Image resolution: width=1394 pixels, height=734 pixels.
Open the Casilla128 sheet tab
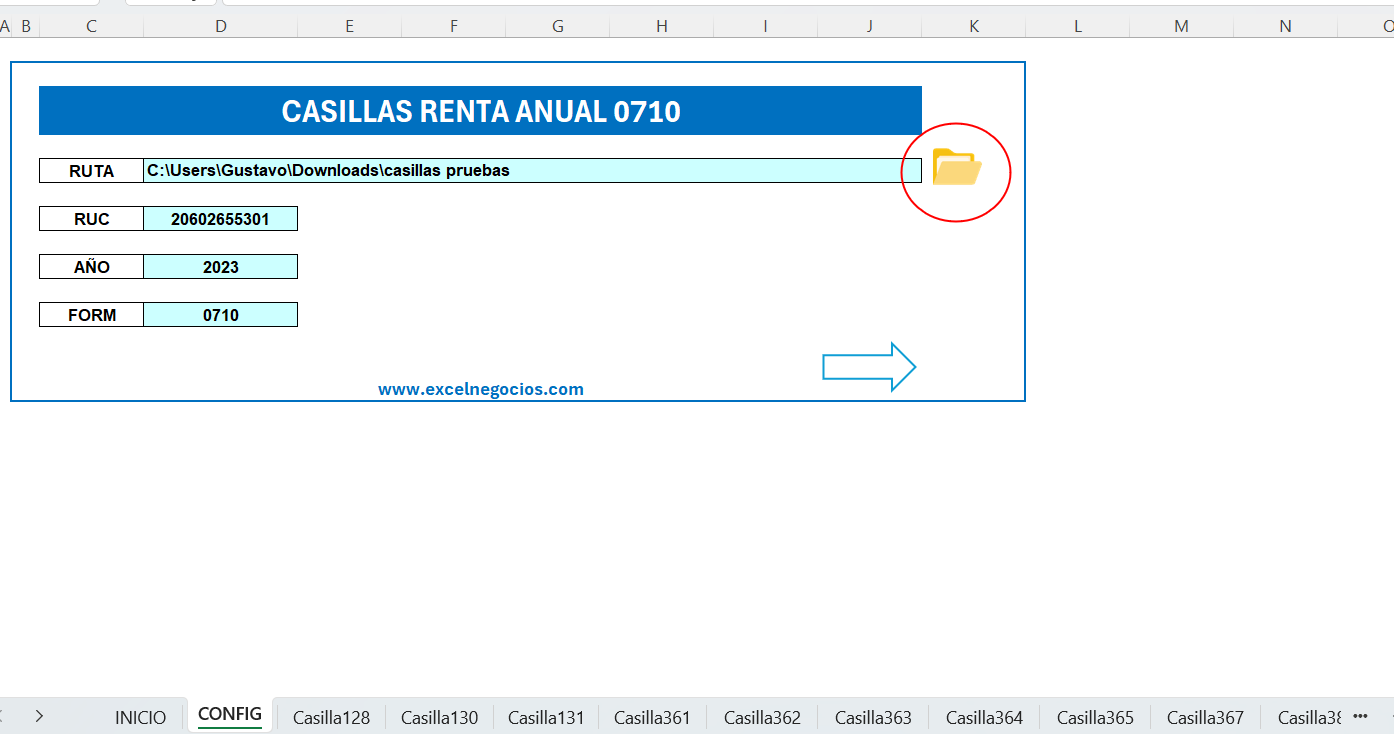coord(331,717)
